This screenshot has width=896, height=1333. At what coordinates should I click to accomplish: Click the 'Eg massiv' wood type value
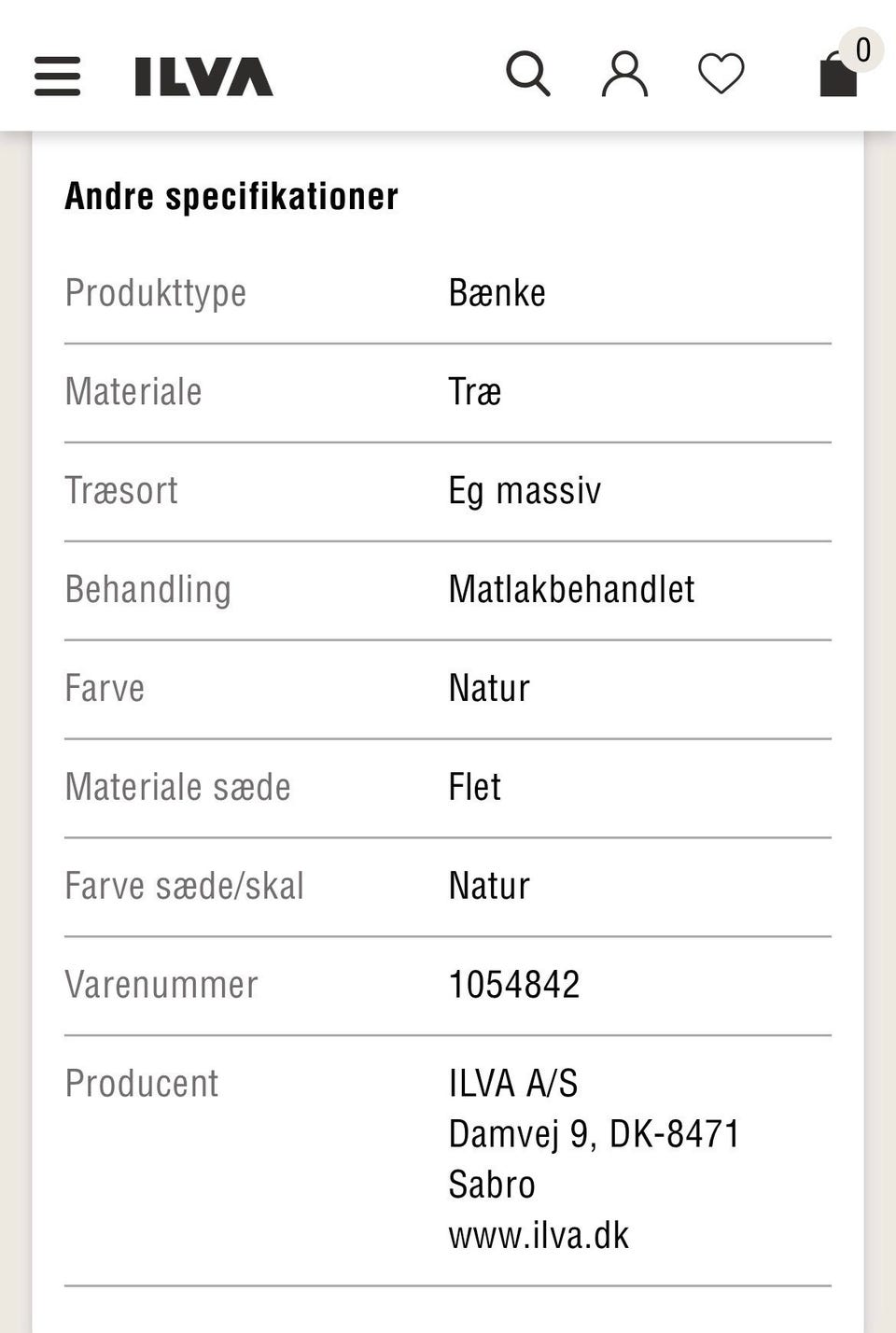(x=525, y=491)
